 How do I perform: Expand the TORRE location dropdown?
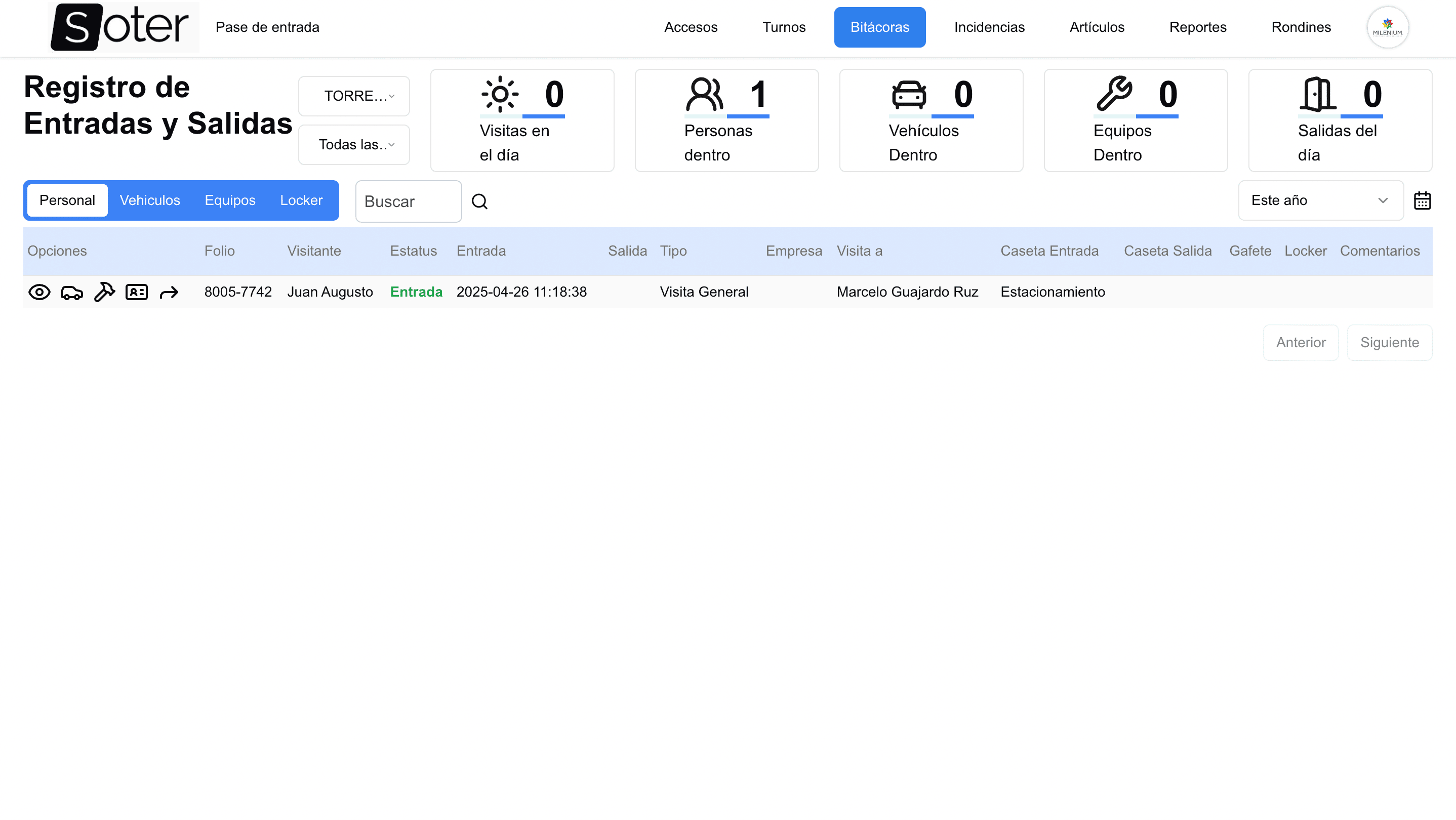(x=354, y=96)
